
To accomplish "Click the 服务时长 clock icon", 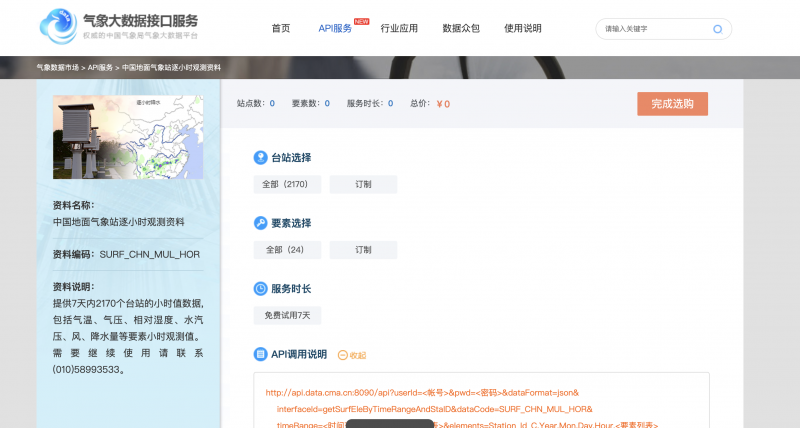I will (x=260, y=289).
